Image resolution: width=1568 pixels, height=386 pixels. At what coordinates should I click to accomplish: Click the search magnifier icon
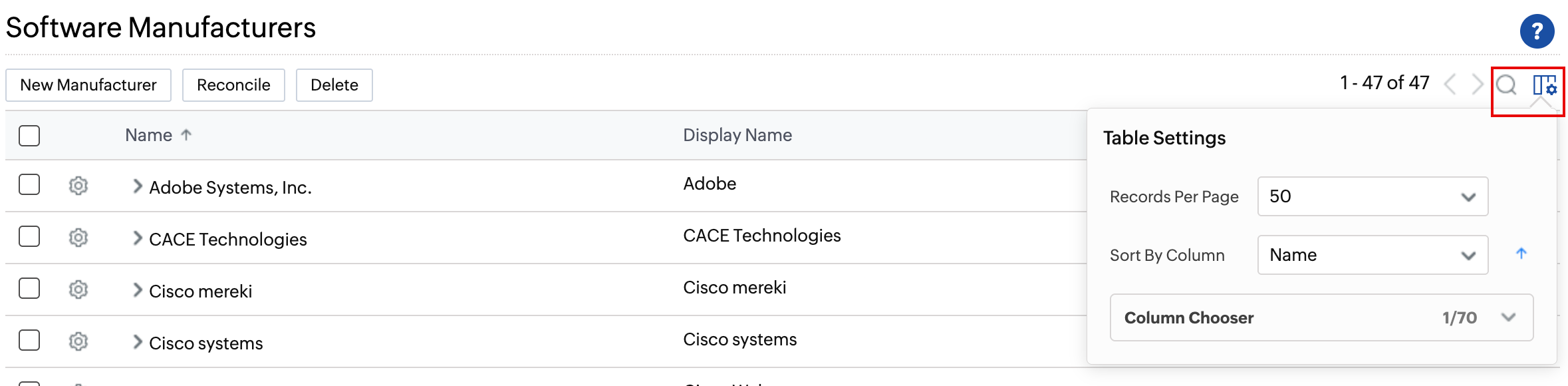click(x=1506, y=85)
